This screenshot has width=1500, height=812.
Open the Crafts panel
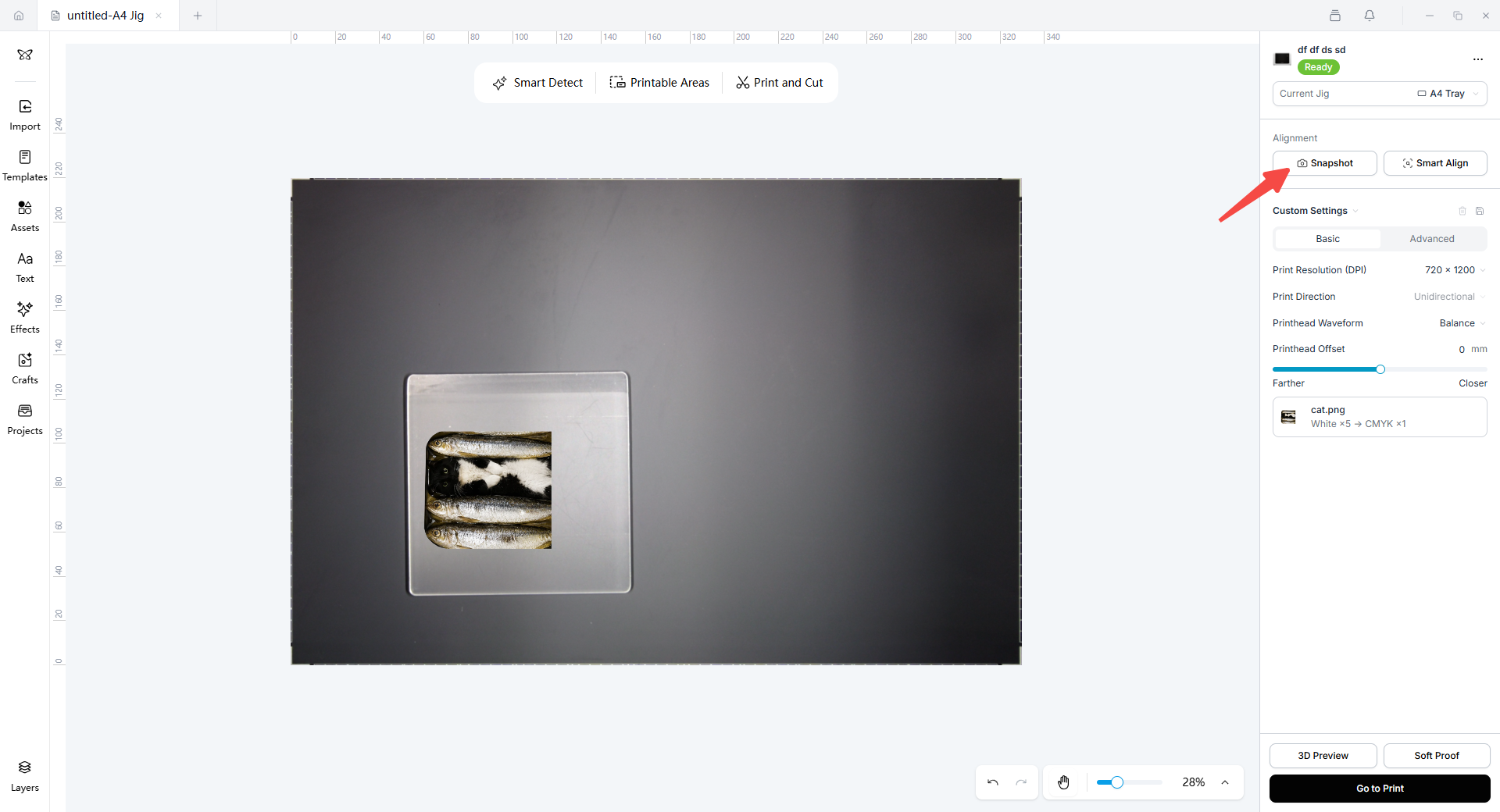25,369
